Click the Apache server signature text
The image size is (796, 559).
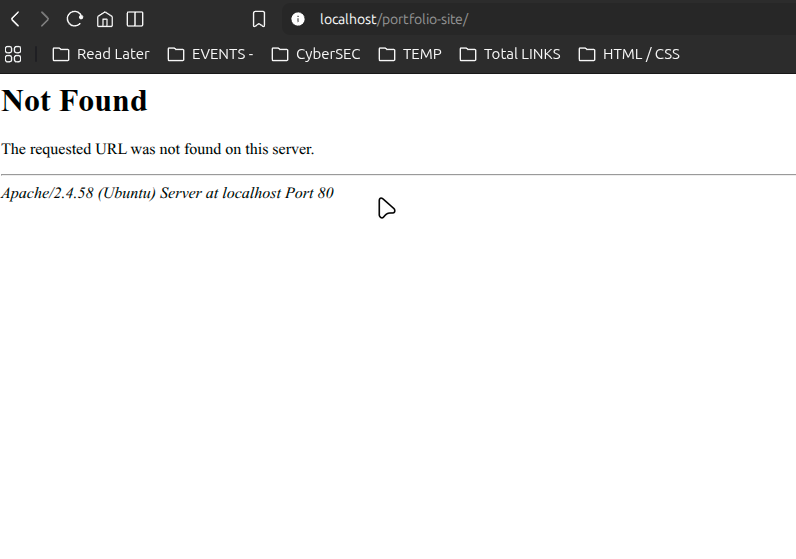pos(167,193)
